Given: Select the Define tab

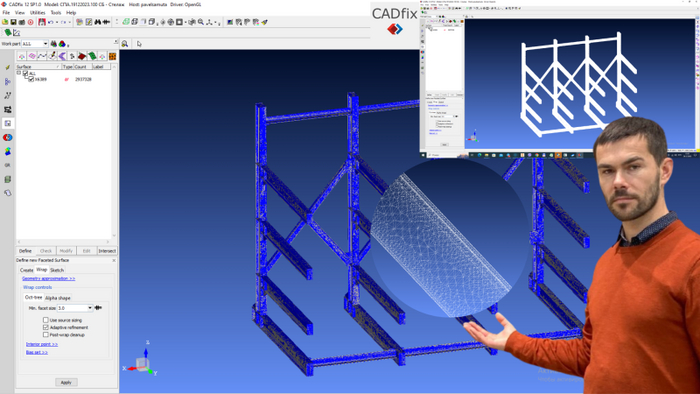Looking at the screenshot, I should (x=25, y=251).
